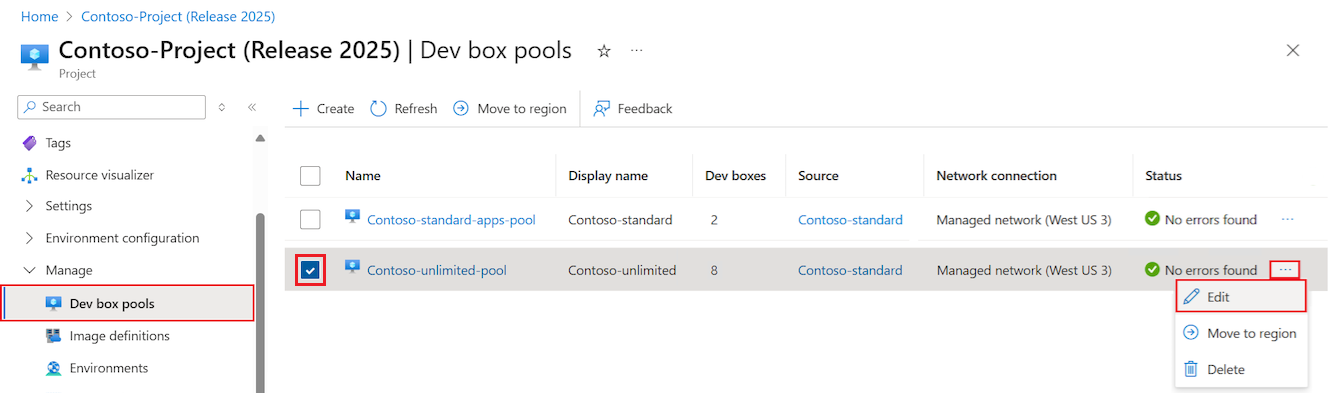Open Contoso-unlimited-pool link
Screen dimensions: 1328x393
point(437,270)
